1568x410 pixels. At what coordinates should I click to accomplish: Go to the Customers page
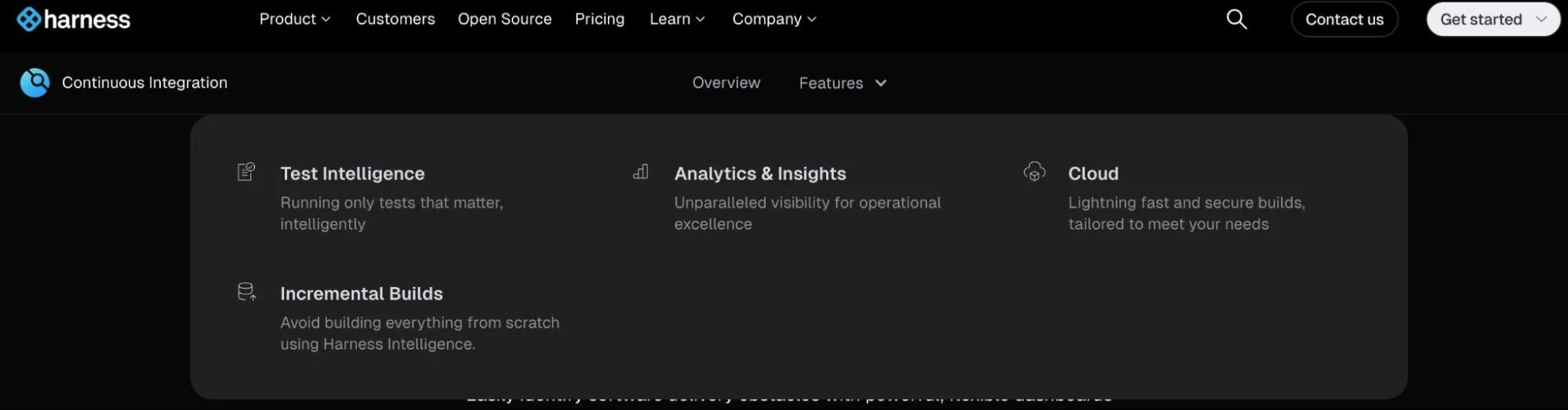coord(395,19)
